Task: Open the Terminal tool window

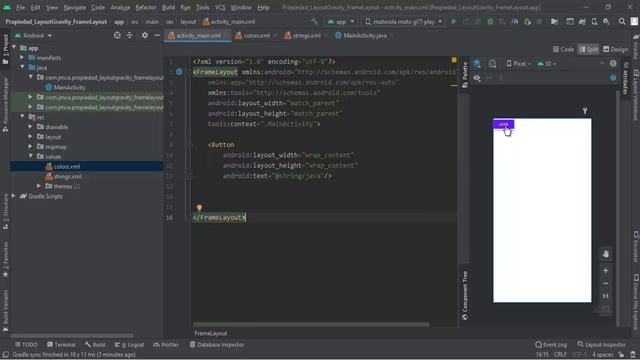Action: click(61, 345)
